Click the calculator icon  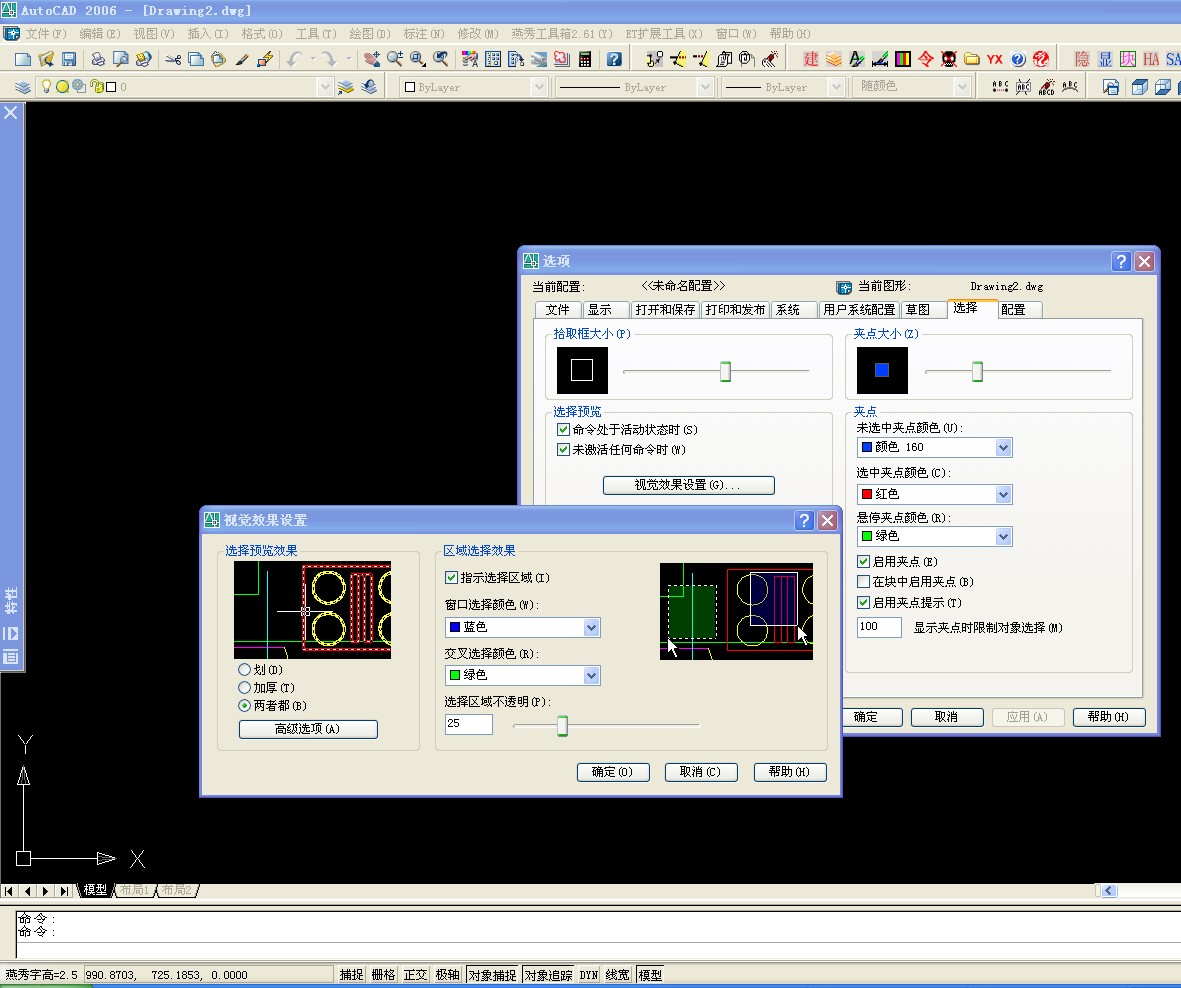click(584, 59)
